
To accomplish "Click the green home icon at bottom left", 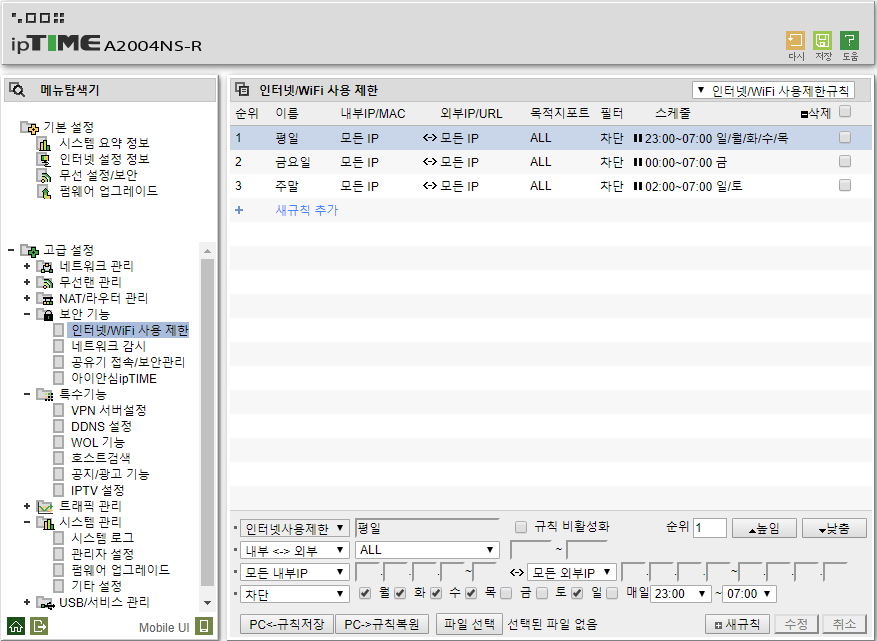I will pyautogui.click(x=16, y=626).
